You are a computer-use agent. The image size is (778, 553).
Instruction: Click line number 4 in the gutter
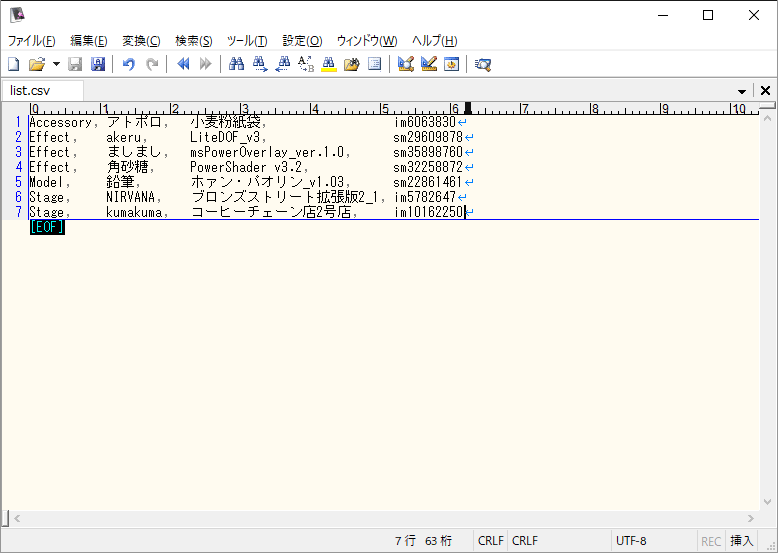point(18,167)
